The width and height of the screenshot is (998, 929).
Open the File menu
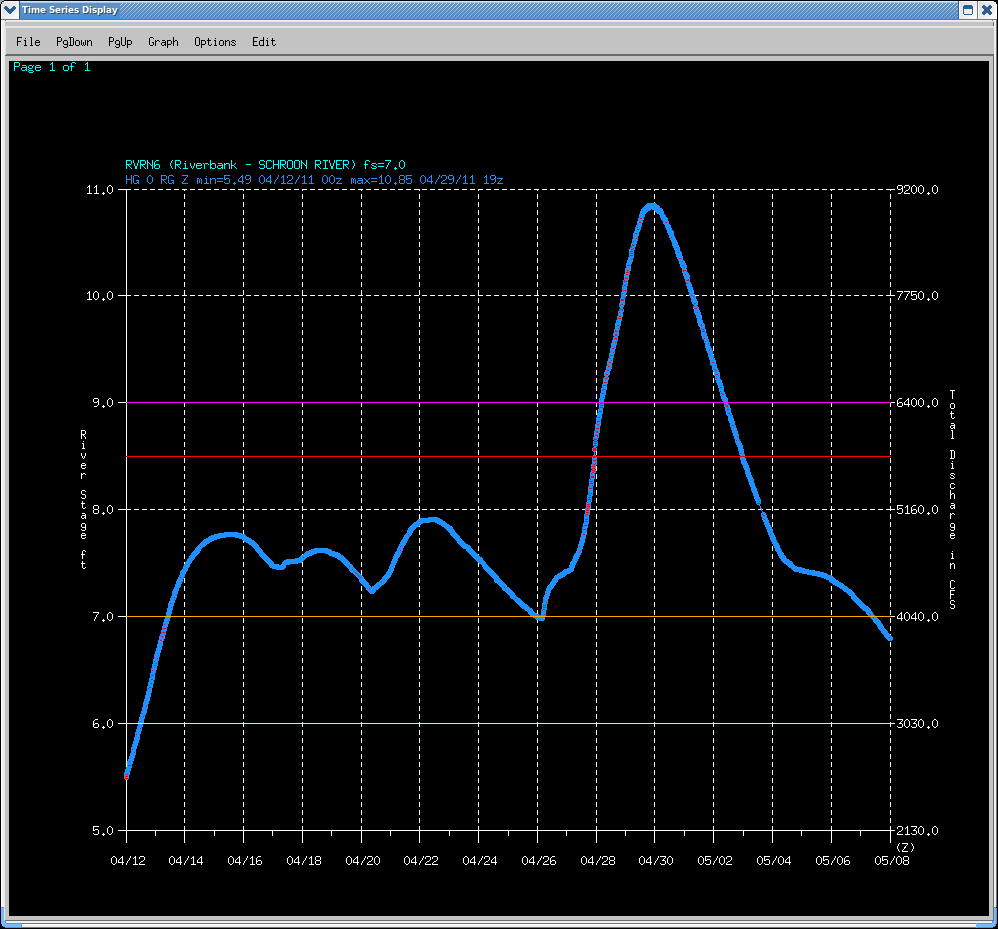coord(28,42)
